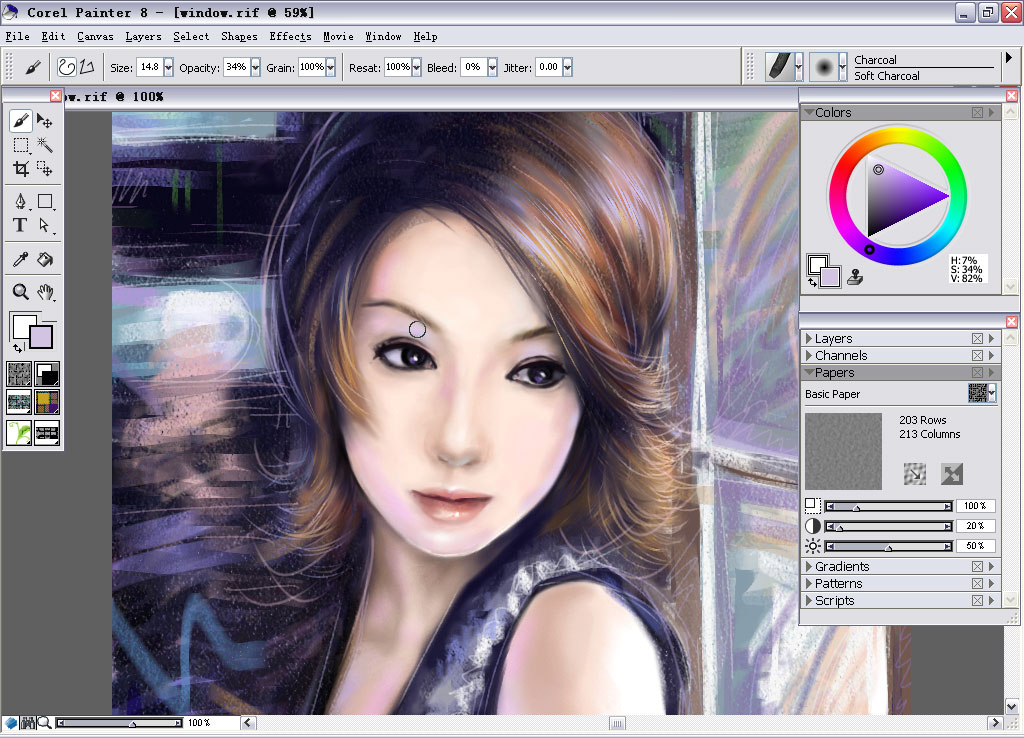
Task: Open the brush selector bar flyout arrow
Action: (1009, 58)
